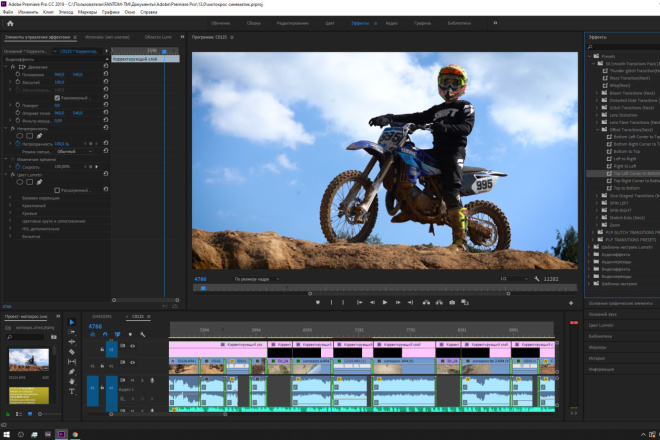
Task: Open Основной звук side panel
Action: tap(603, 314)
